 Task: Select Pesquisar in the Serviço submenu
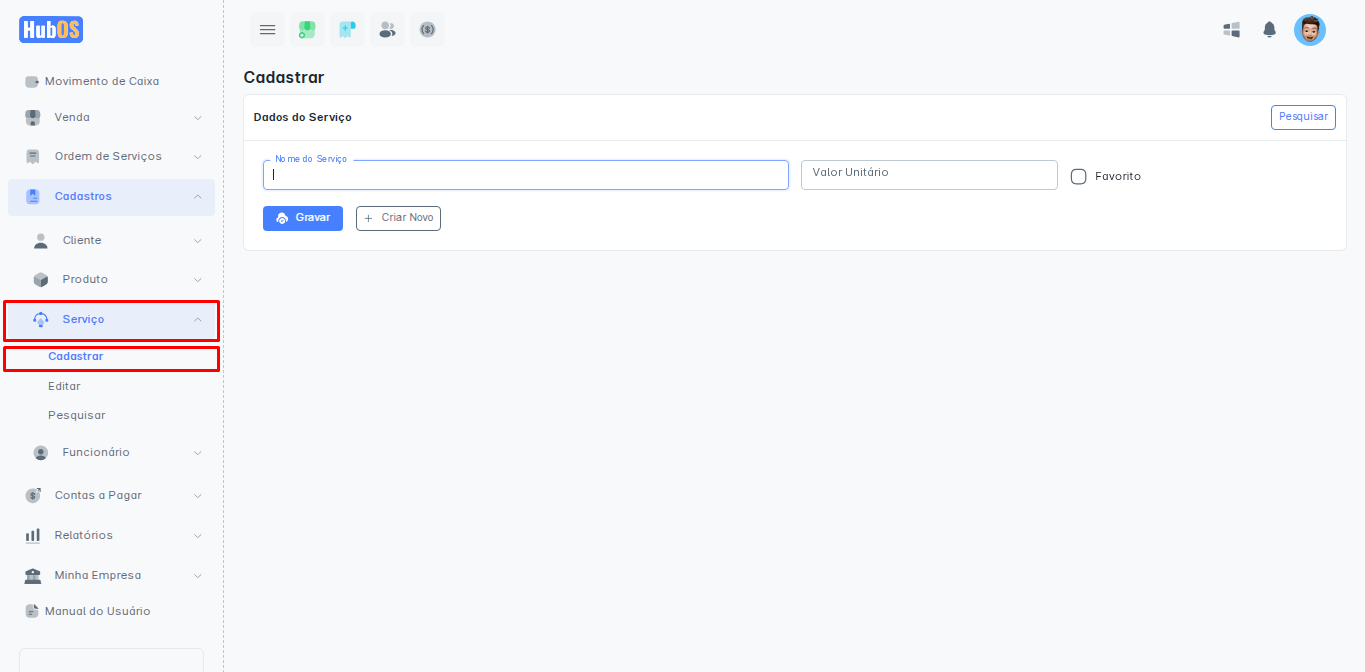[x=76, y=415]
